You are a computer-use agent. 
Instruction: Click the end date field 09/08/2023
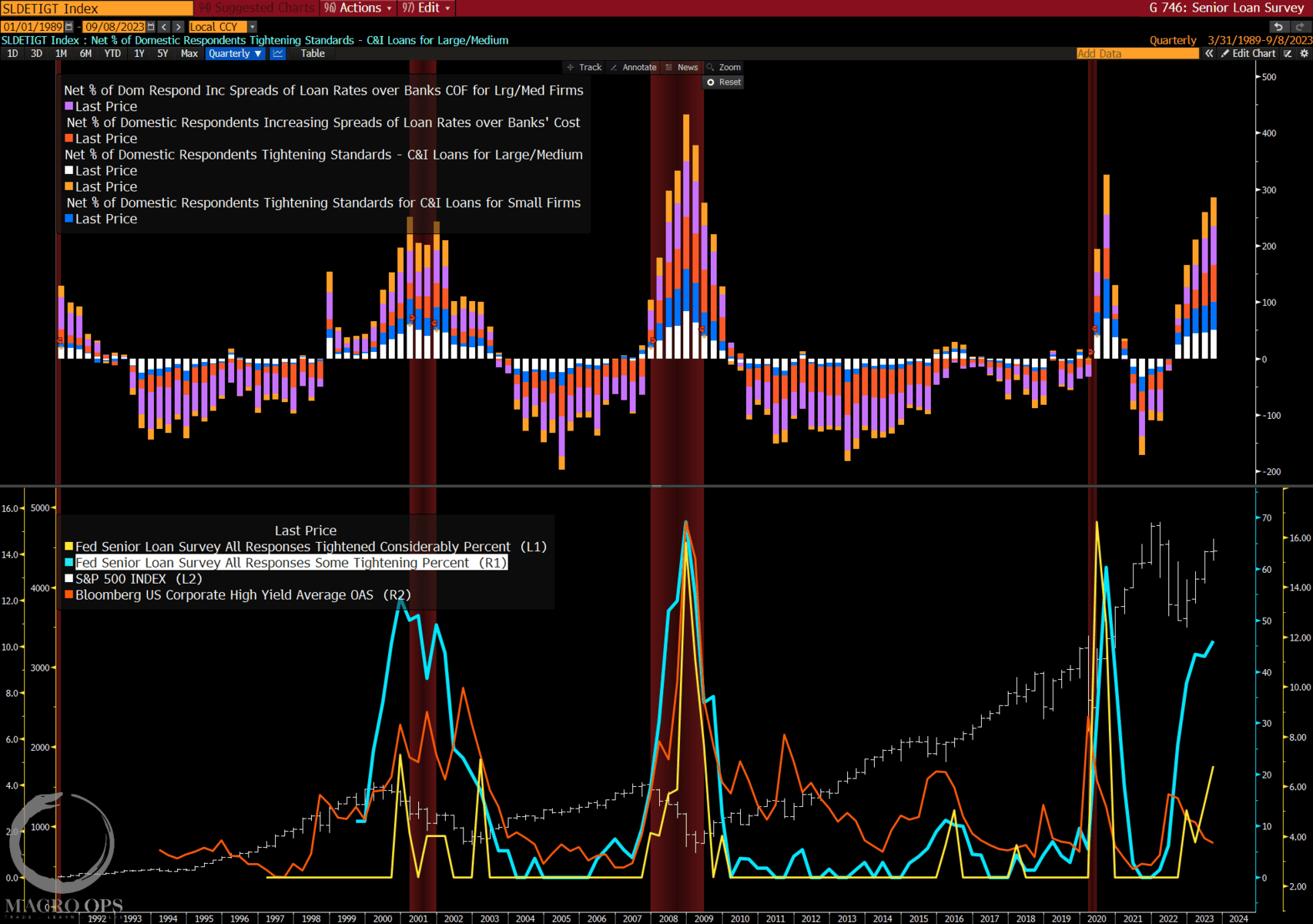(x=114, y=27)
